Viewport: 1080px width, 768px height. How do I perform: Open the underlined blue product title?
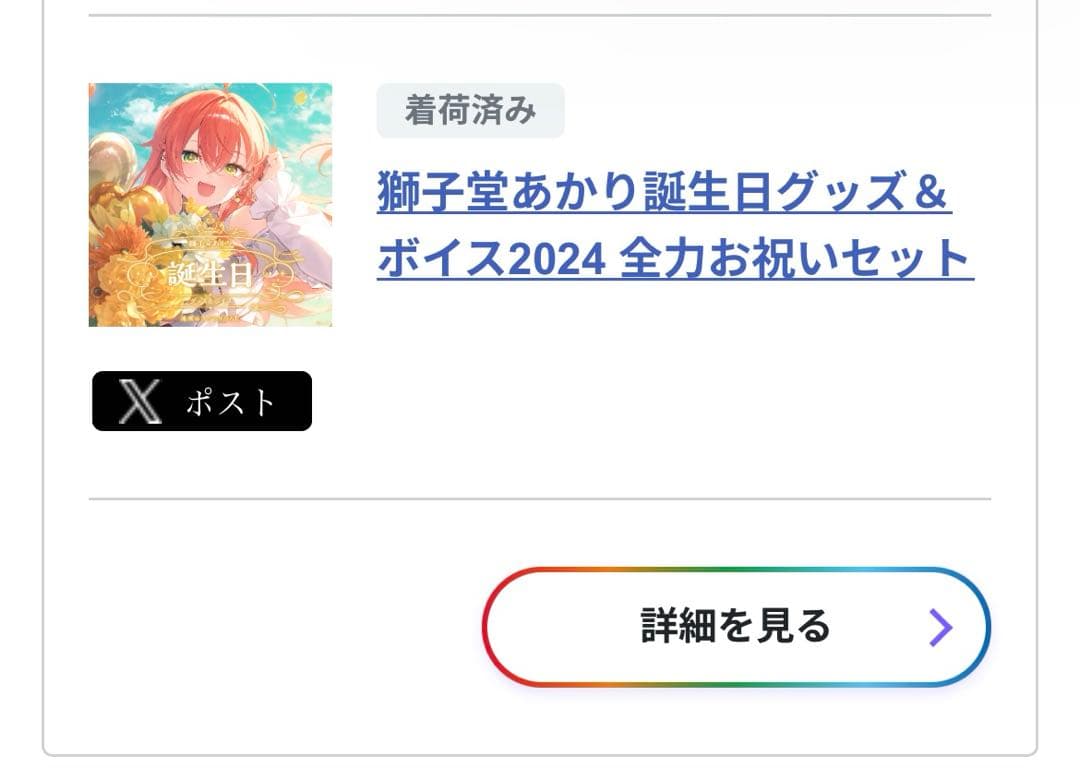[669, 230]
